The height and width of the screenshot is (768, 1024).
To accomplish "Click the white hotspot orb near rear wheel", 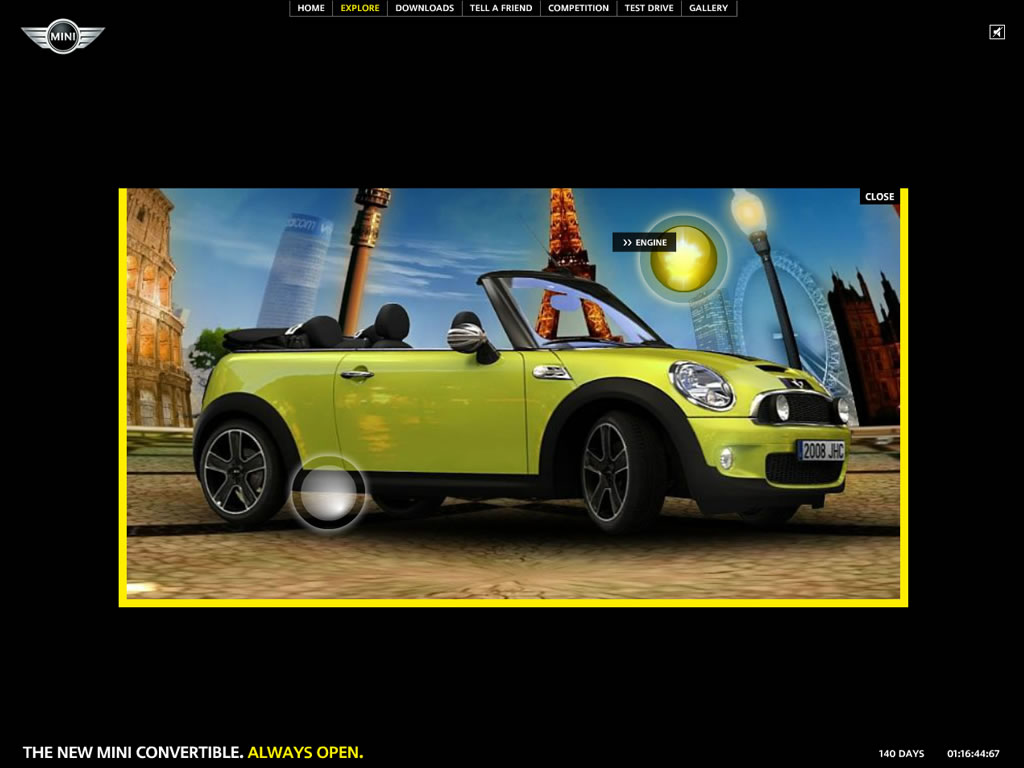I will (328, 493).
